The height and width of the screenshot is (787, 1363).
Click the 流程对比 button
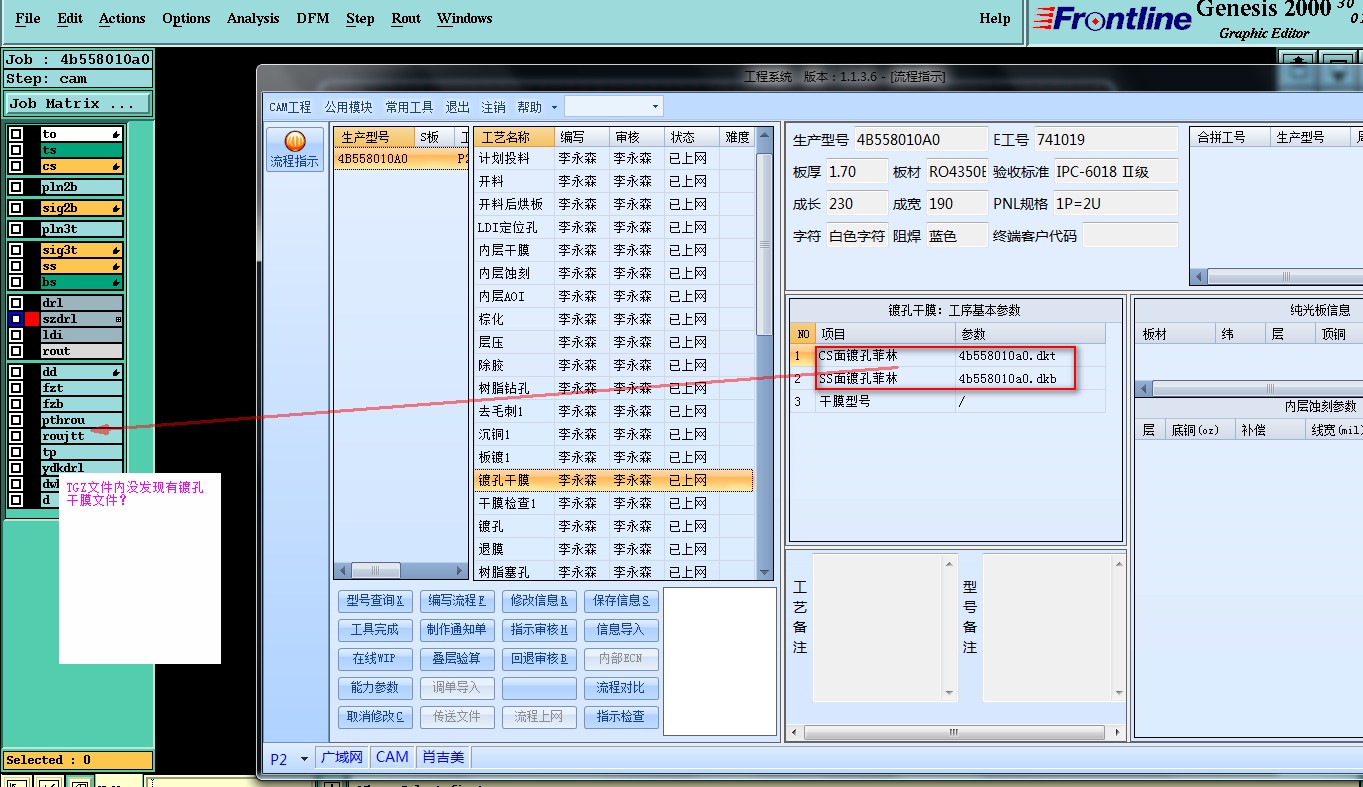(622, 687)
